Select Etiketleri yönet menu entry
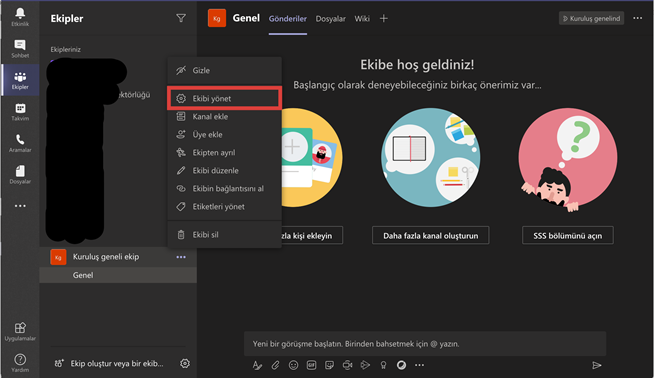The image size is (654, 378). click(224, 207)
